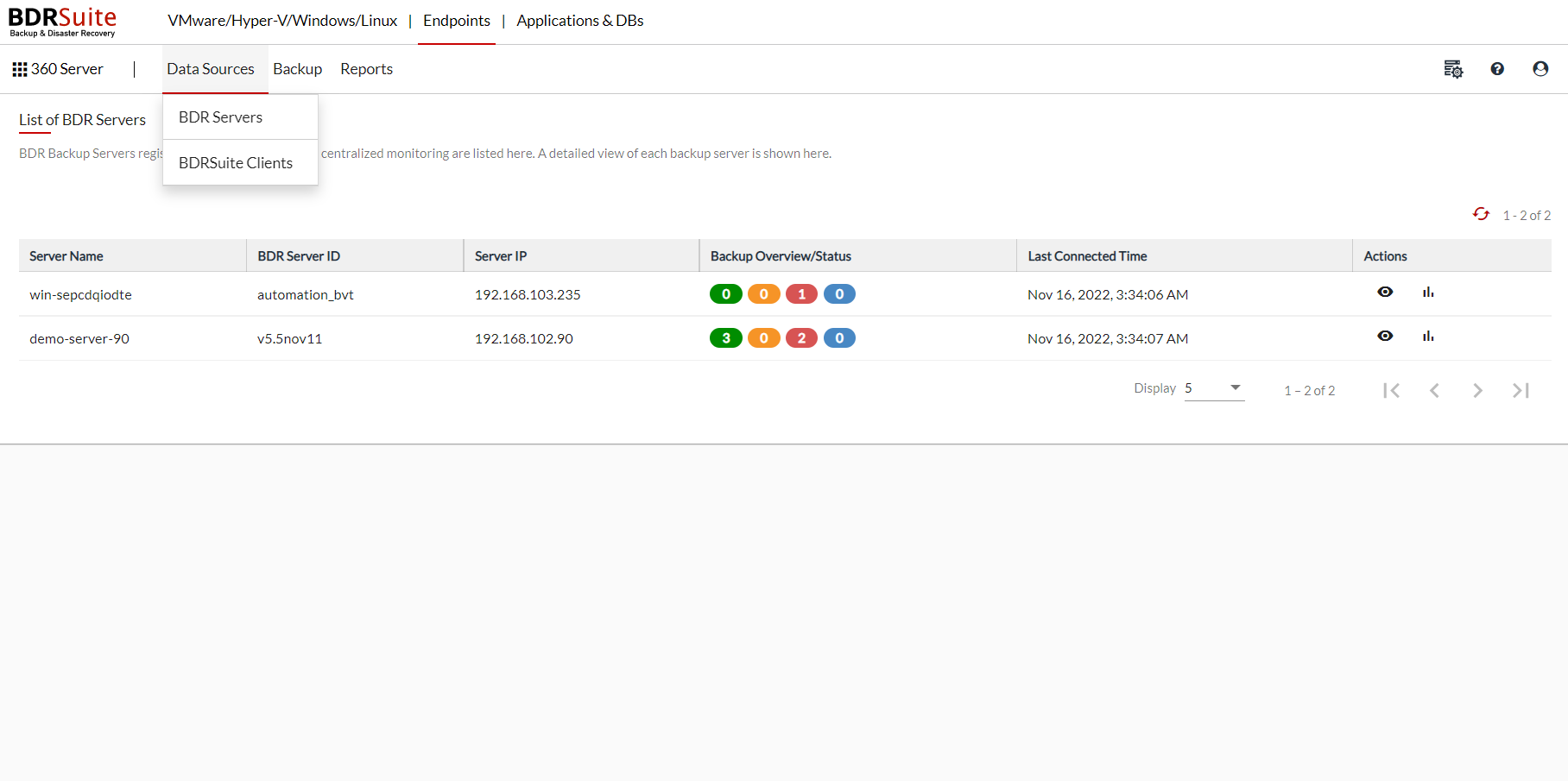Select BDRSuite Clients from the dropdown
Viewport: 1568px width, 781px height.
pyautogui.click(x=240, y=163)
